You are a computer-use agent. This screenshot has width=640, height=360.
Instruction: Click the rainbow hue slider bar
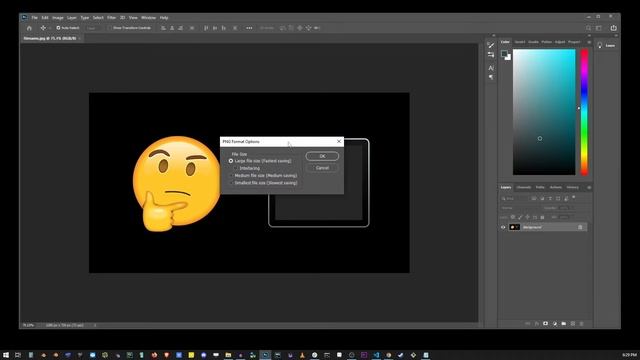(584, 112)
